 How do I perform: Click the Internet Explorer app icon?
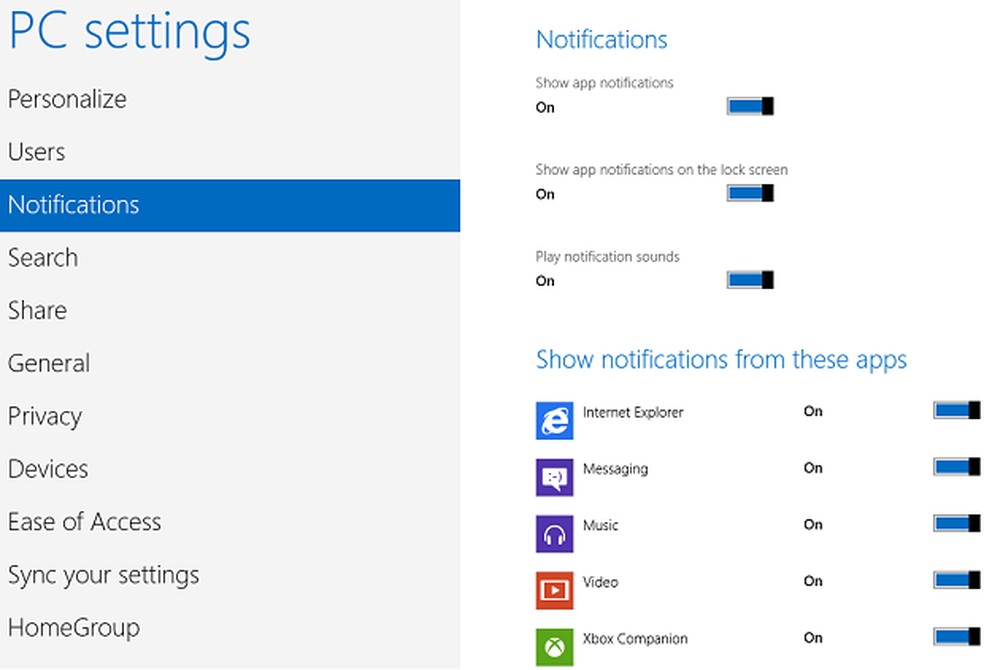[x=554, y=420]
